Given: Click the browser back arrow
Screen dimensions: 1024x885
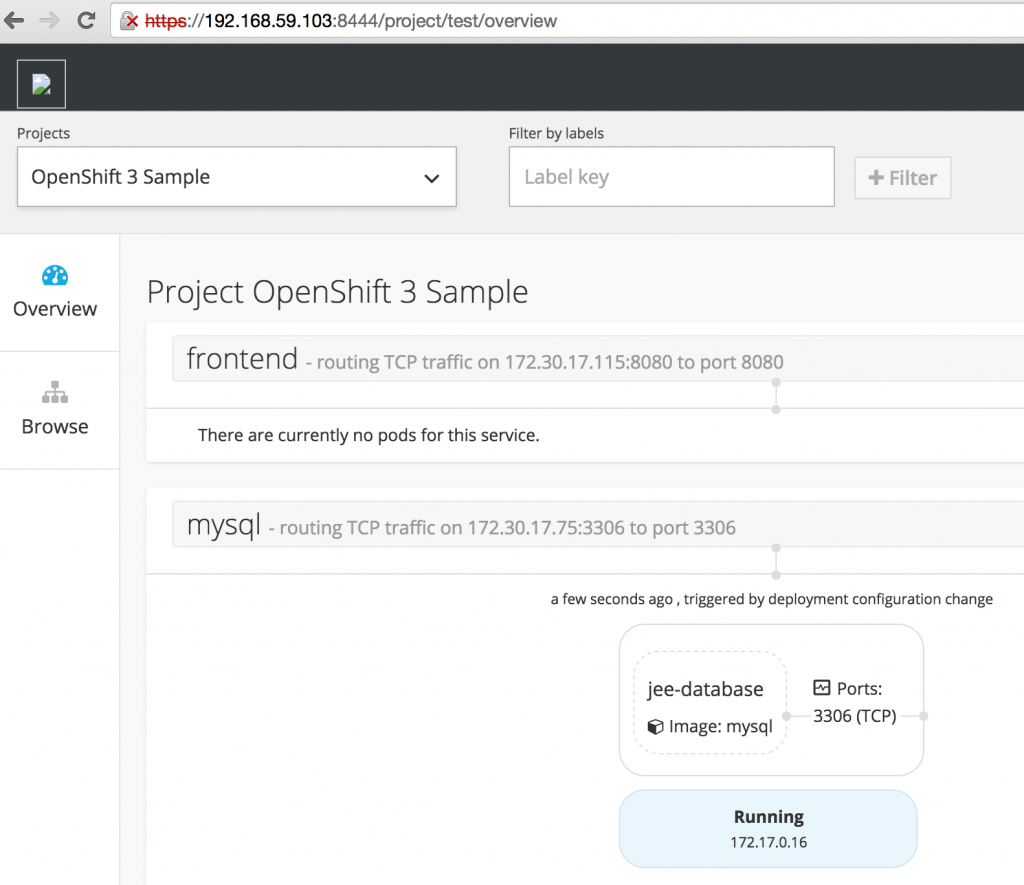Looking at the screenshot, I should pos(14,20).
